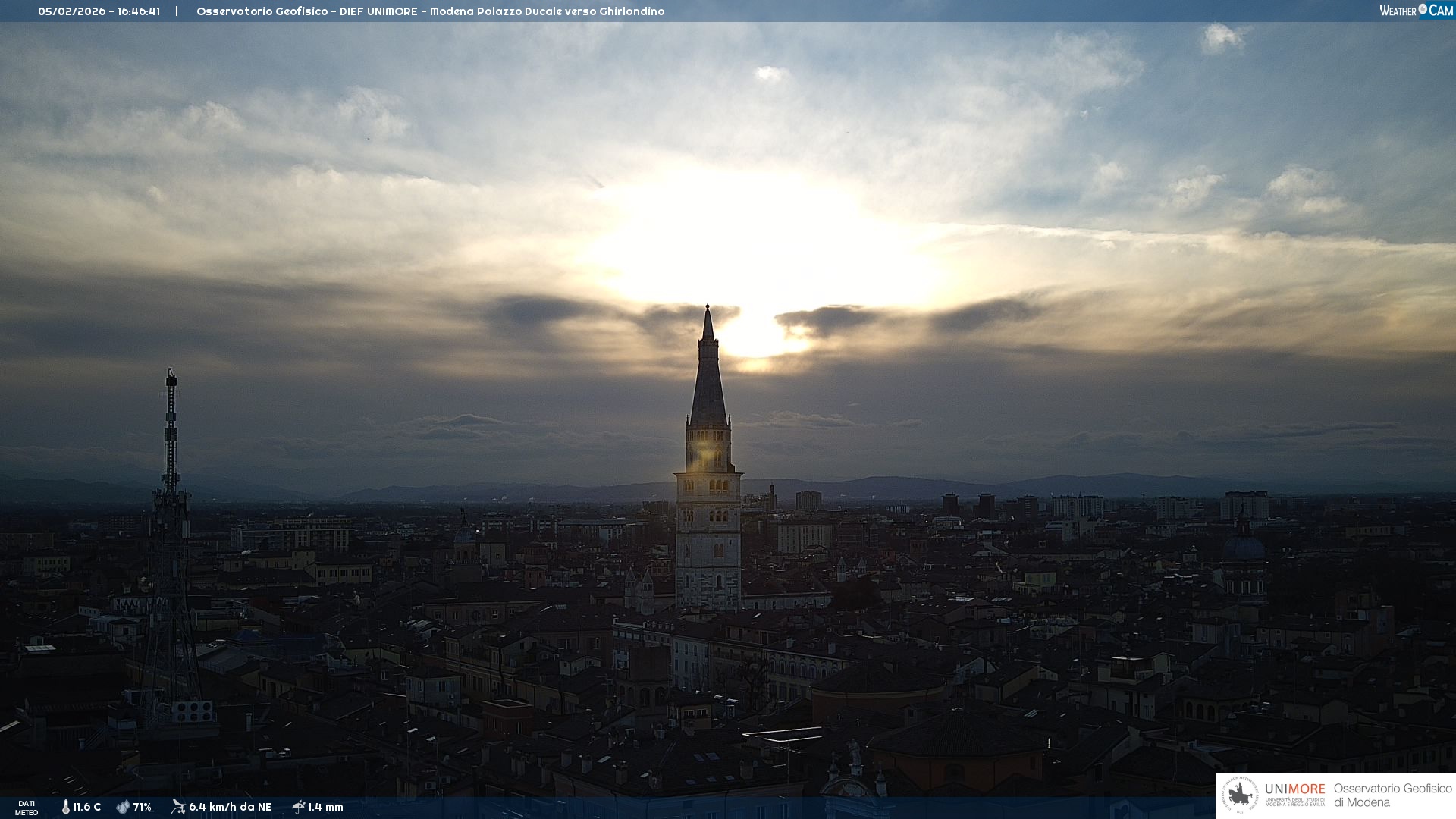The image size is (1456, 819).
Task: Click the WeatherCam lens logo icon
Action: [1423, 9]
